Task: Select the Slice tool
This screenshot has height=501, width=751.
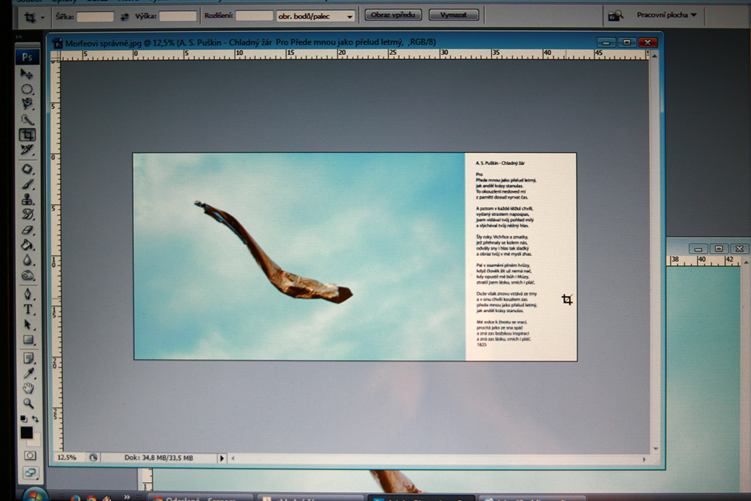Action: pyautogui.click(x=27, y=150)
